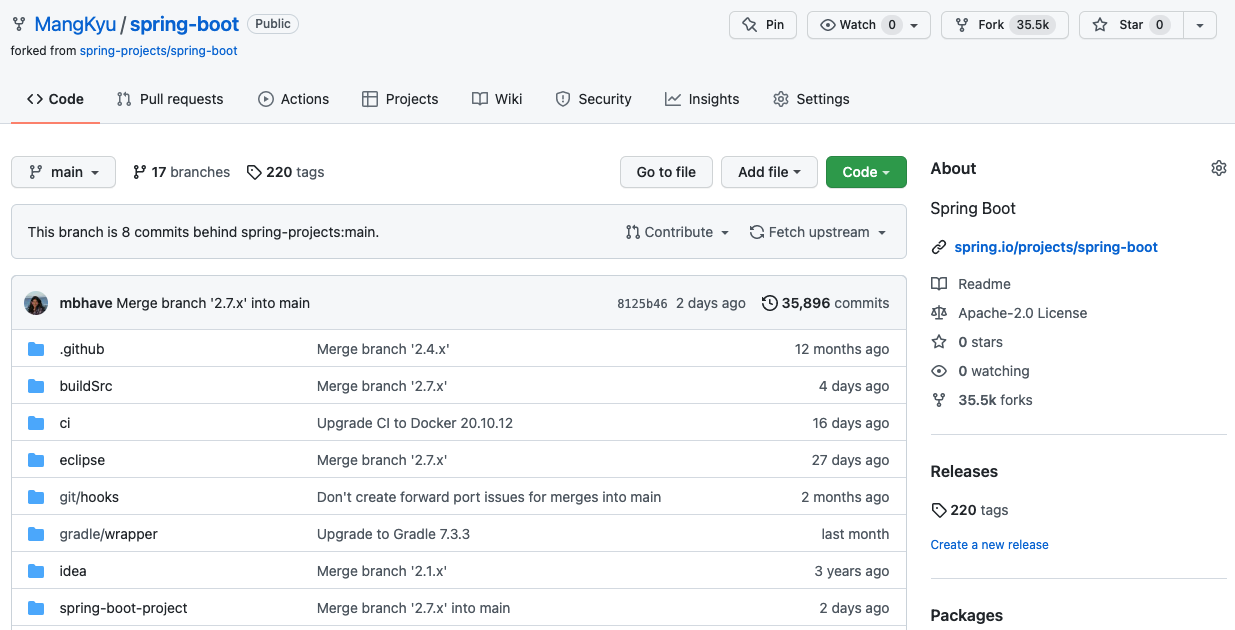View the 17 branches link
This screenshot has height=630, width=1235.
pyautogui.click(x=181, y=172)
